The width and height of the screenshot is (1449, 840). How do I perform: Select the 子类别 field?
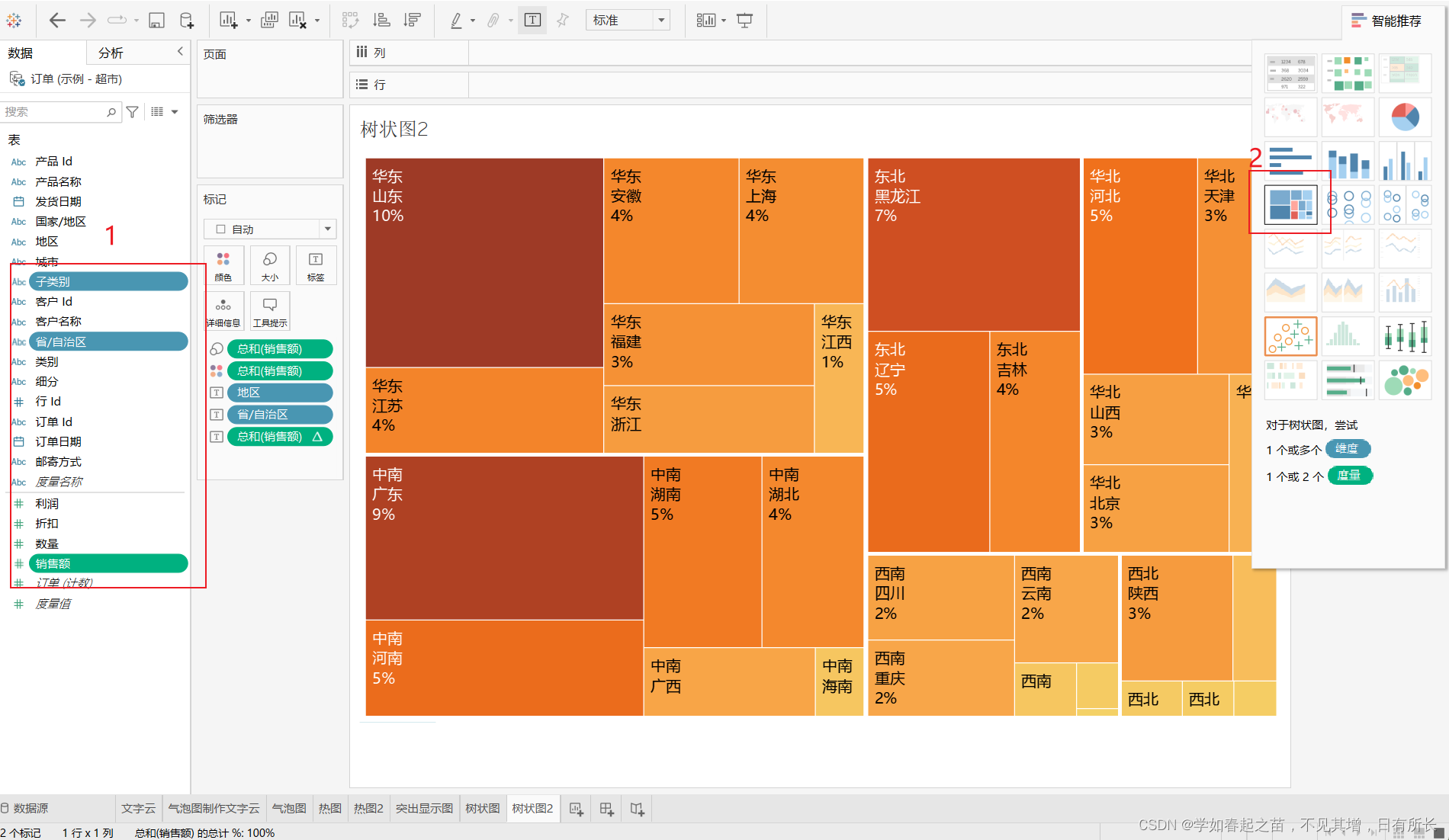pos(108,281)
